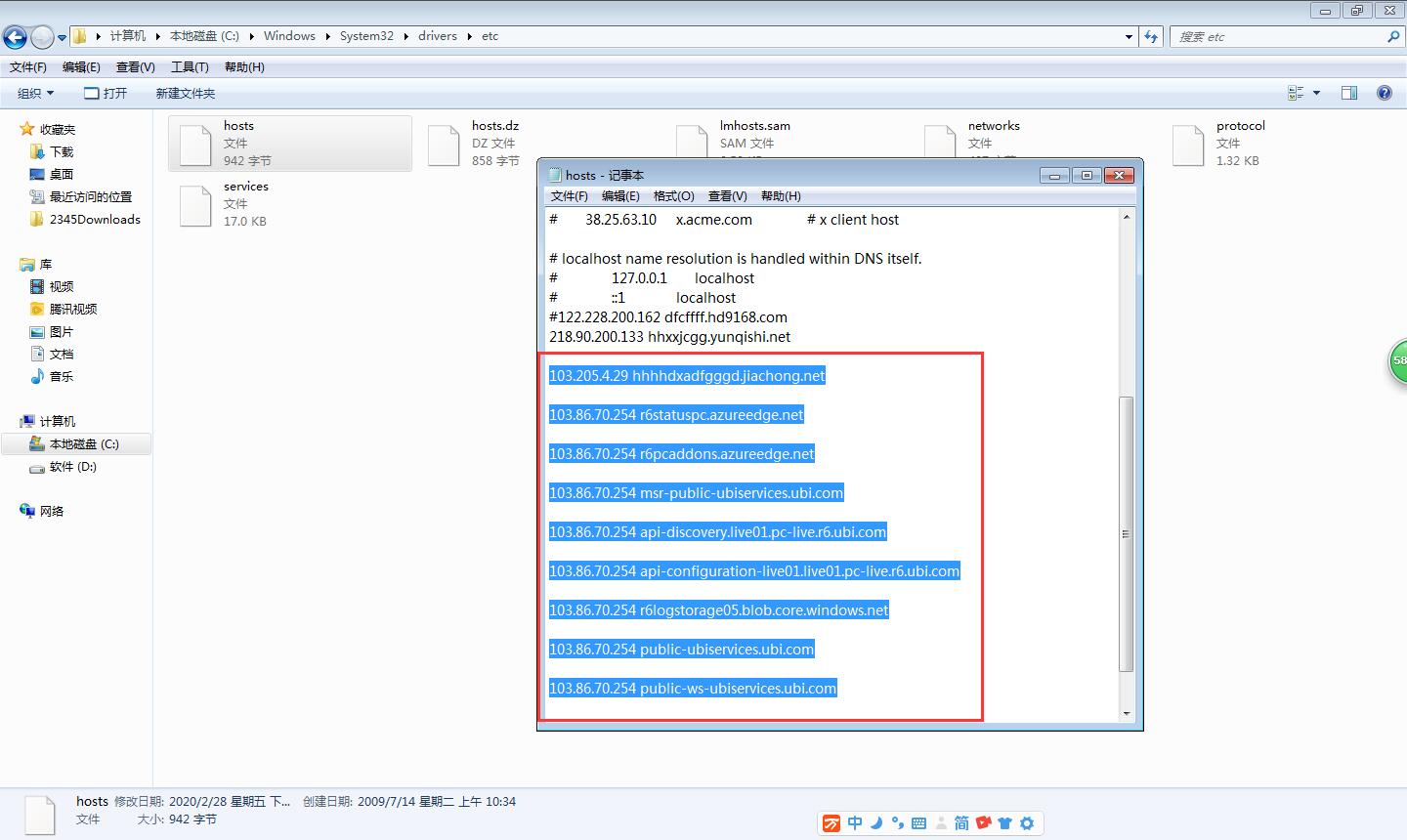Open Notepad 编辑(E) menu
Screen dimensions: 1407x840
tap(620, 196)
